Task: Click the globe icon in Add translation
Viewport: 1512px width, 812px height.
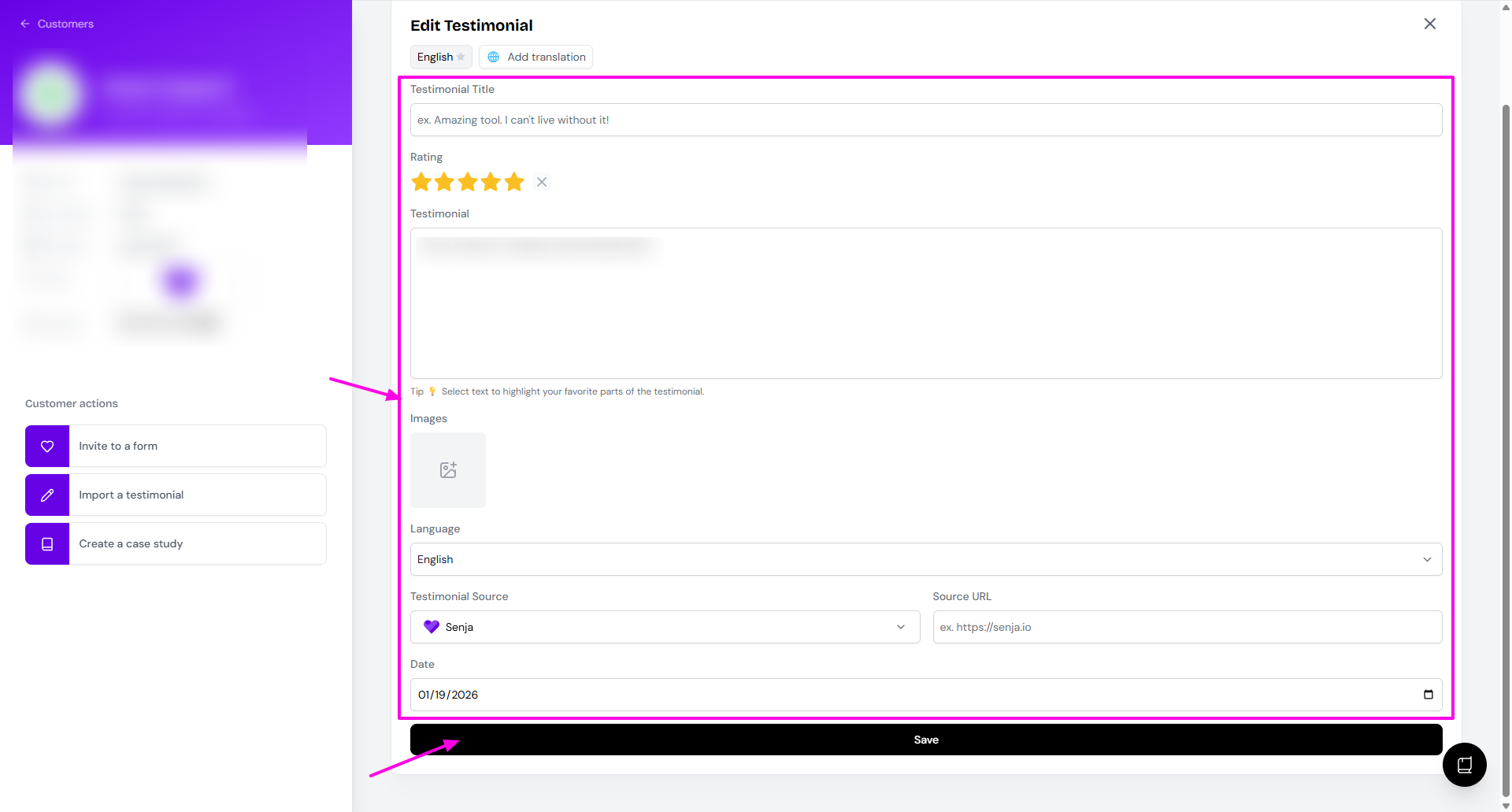Action: [x=494, y=57]
